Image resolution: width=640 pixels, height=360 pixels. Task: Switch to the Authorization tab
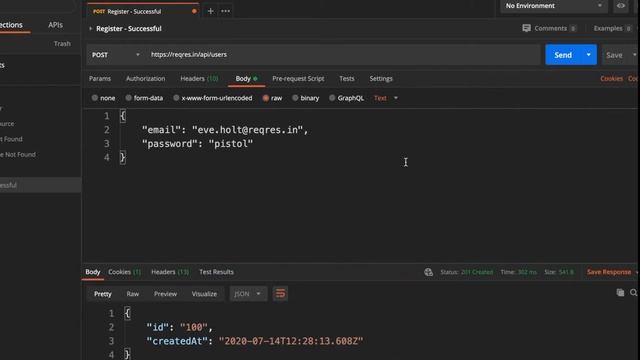tap(145, 78)
